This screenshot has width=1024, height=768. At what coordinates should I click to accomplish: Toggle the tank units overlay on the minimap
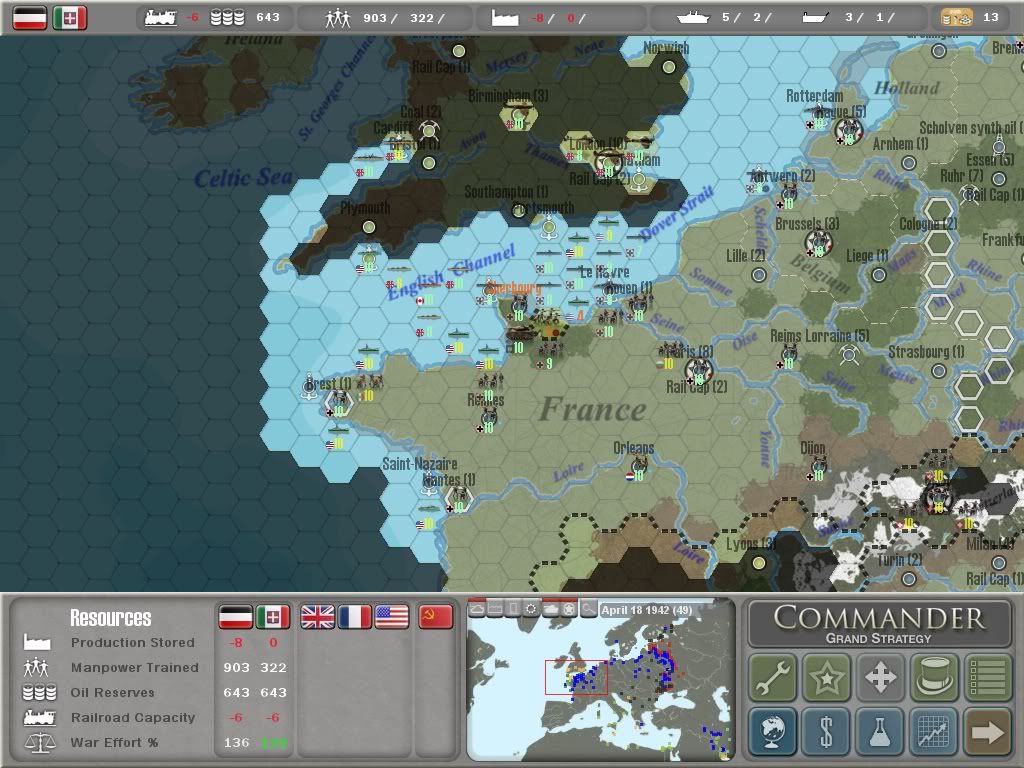551,609
